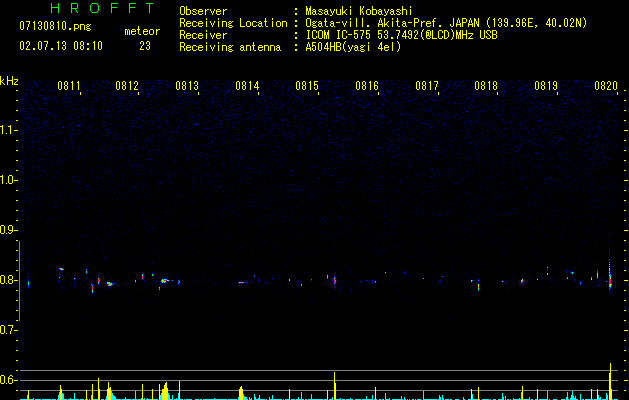Image resolution: width=629 pixels, height=400 pixels.
Task: Click the 0.8 kHz axis label
Action: (x=8, y=280)
